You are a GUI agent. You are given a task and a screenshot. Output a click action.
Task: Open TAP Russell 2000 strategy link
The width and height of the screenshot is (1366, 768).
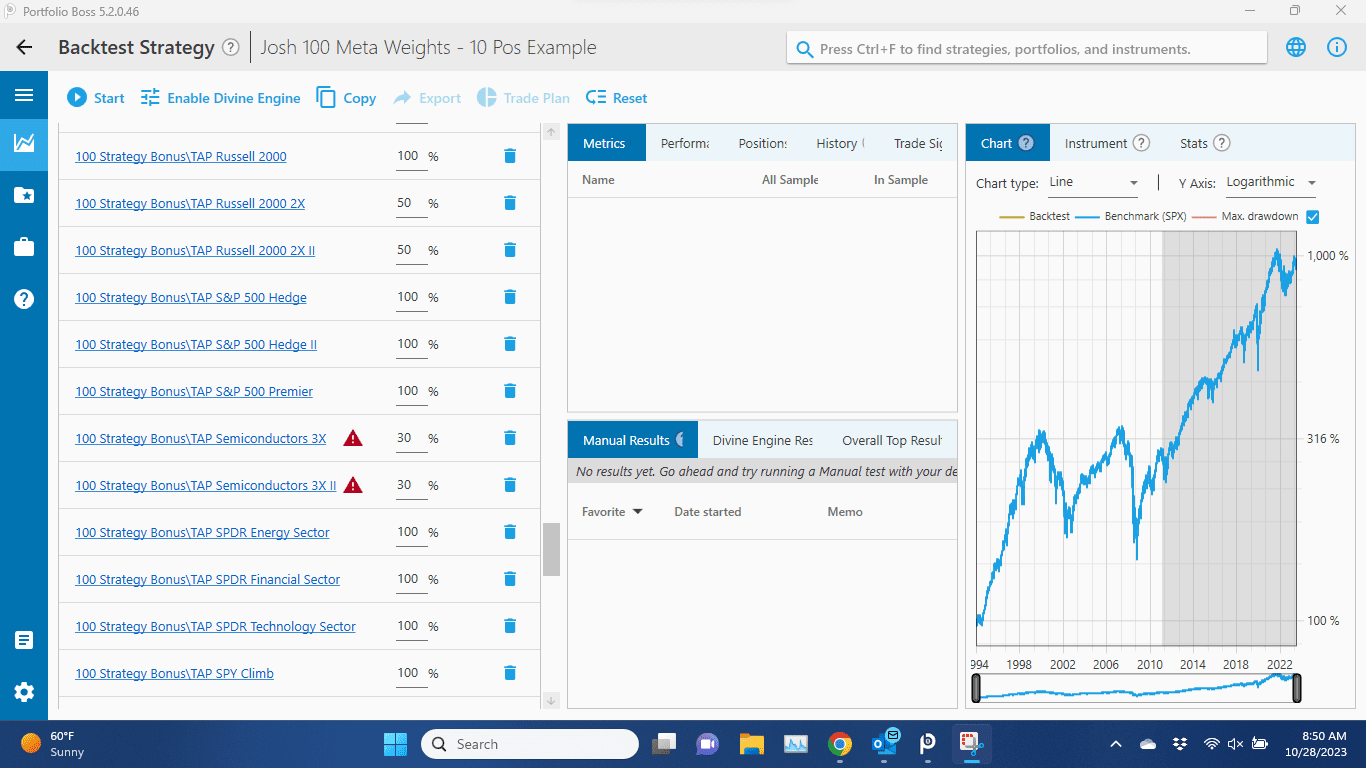pyautogui.click(x=181, y=157)
